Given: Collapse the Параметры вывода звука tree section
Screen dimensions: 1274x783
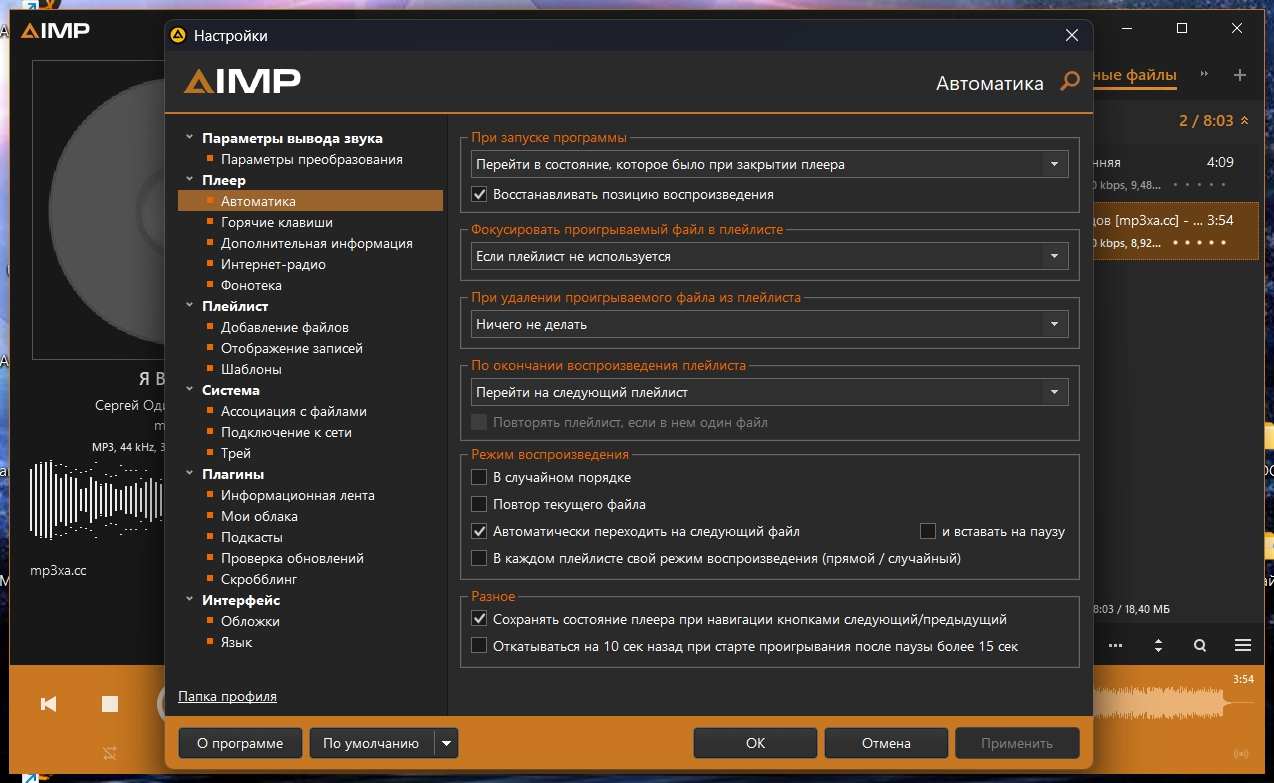Looking at the screenshot, I should (189, 138).
